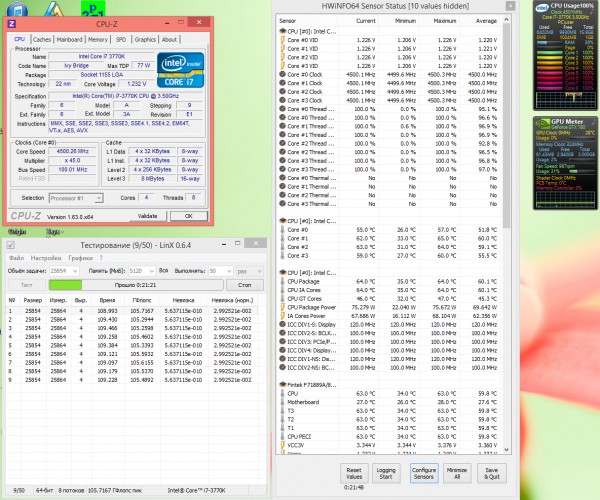600x500 pixels.
Task: Click the purple Z icon in the CPU-Z title bar
Action: point(12,24)
